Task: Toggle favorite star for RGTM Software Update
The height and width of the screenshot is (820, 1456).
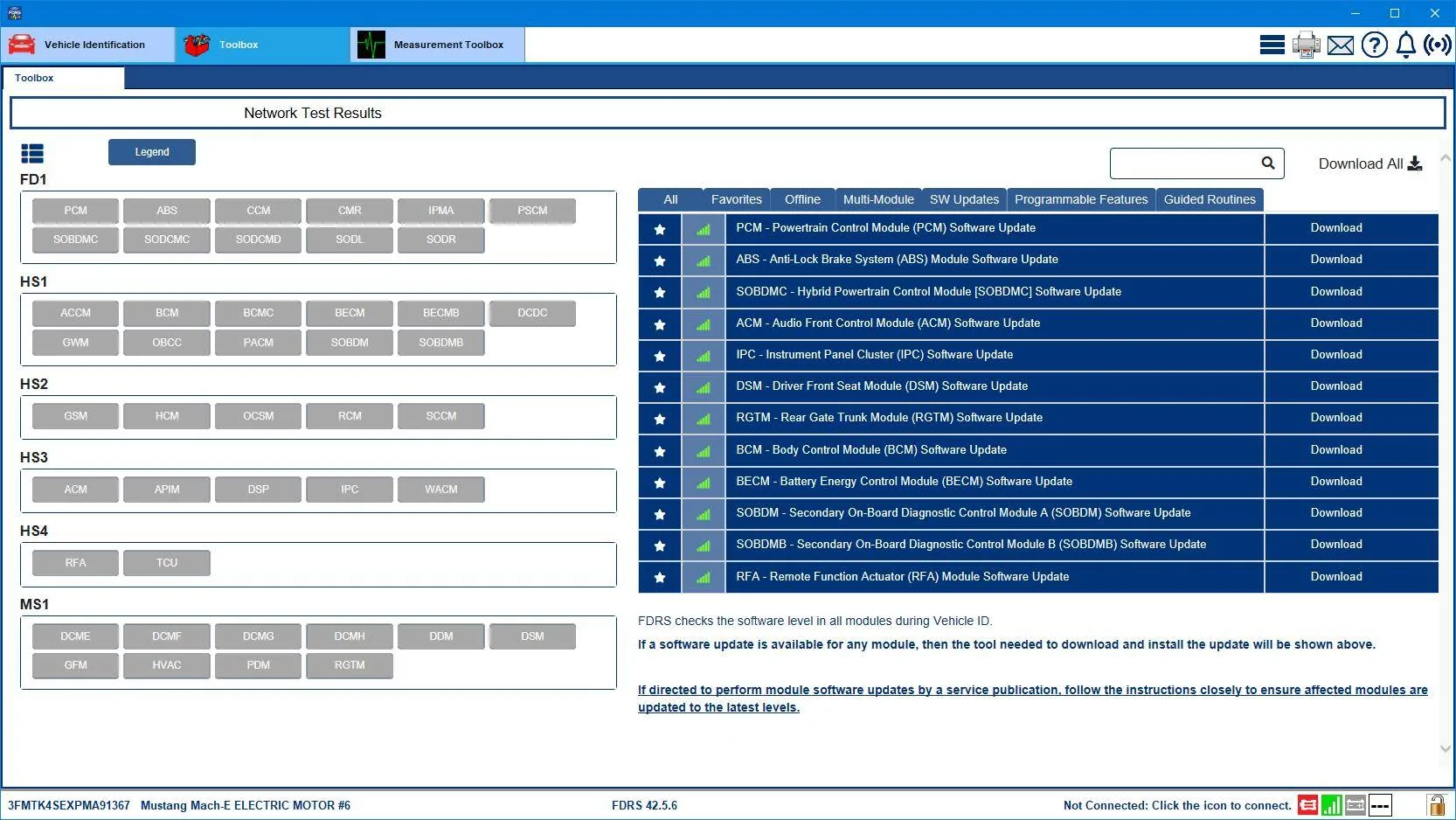Action: point(660,419)
